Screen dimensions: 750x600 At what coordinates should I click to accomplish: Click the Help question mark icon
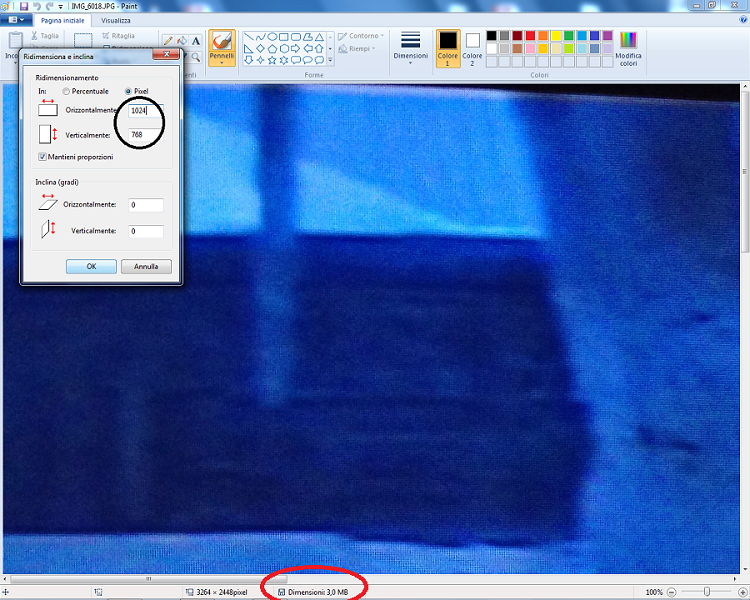tap(742, 20)
